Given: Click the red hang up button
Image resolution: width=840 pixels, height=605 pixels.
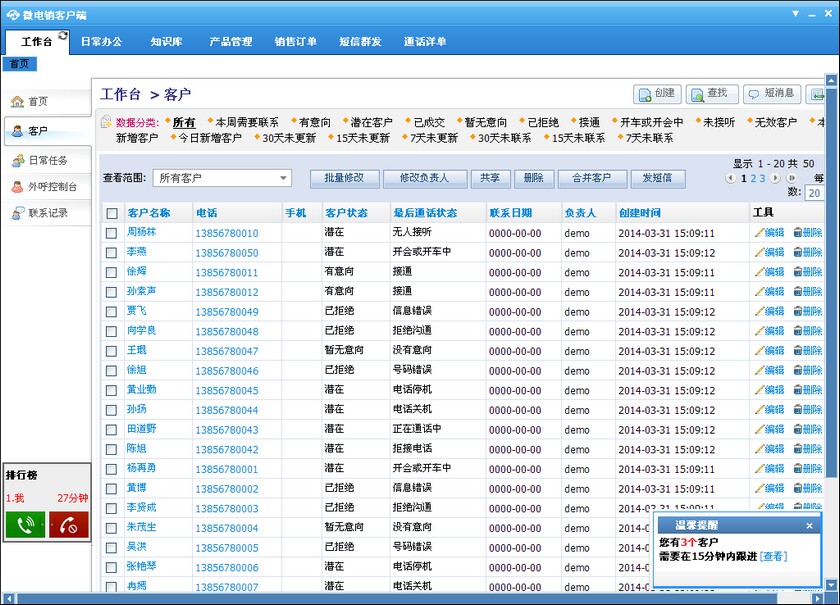Looking at the screenshot, I should (x=69, y=524).
